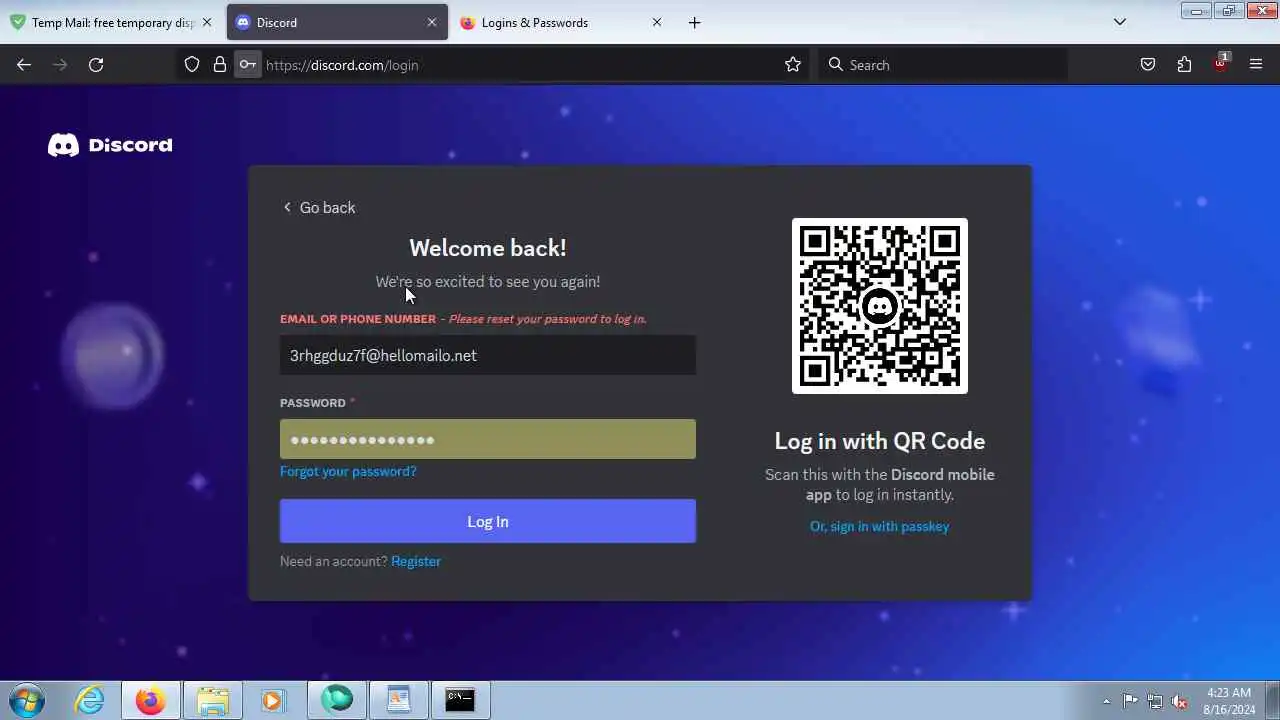Open Windows Explorer folder on taskbar
The image size is (1280, 720).
(x=212, y=700)
